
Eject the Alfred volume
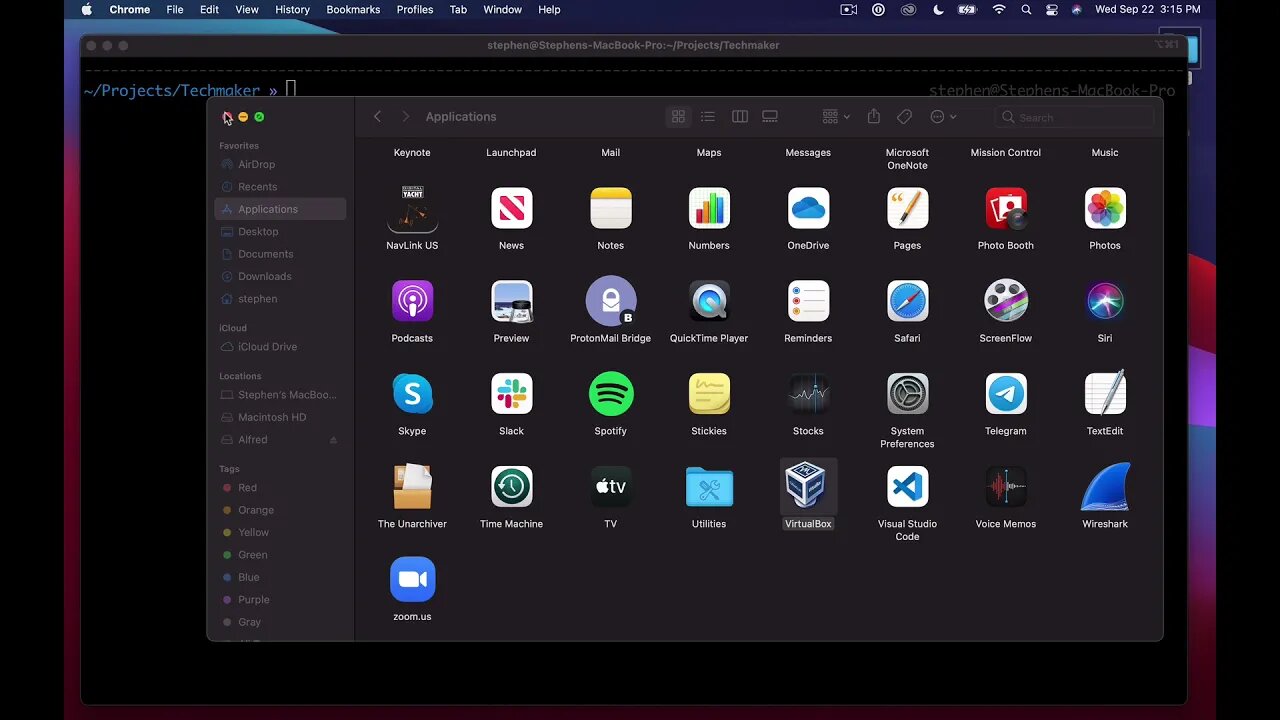click(333, 440)
